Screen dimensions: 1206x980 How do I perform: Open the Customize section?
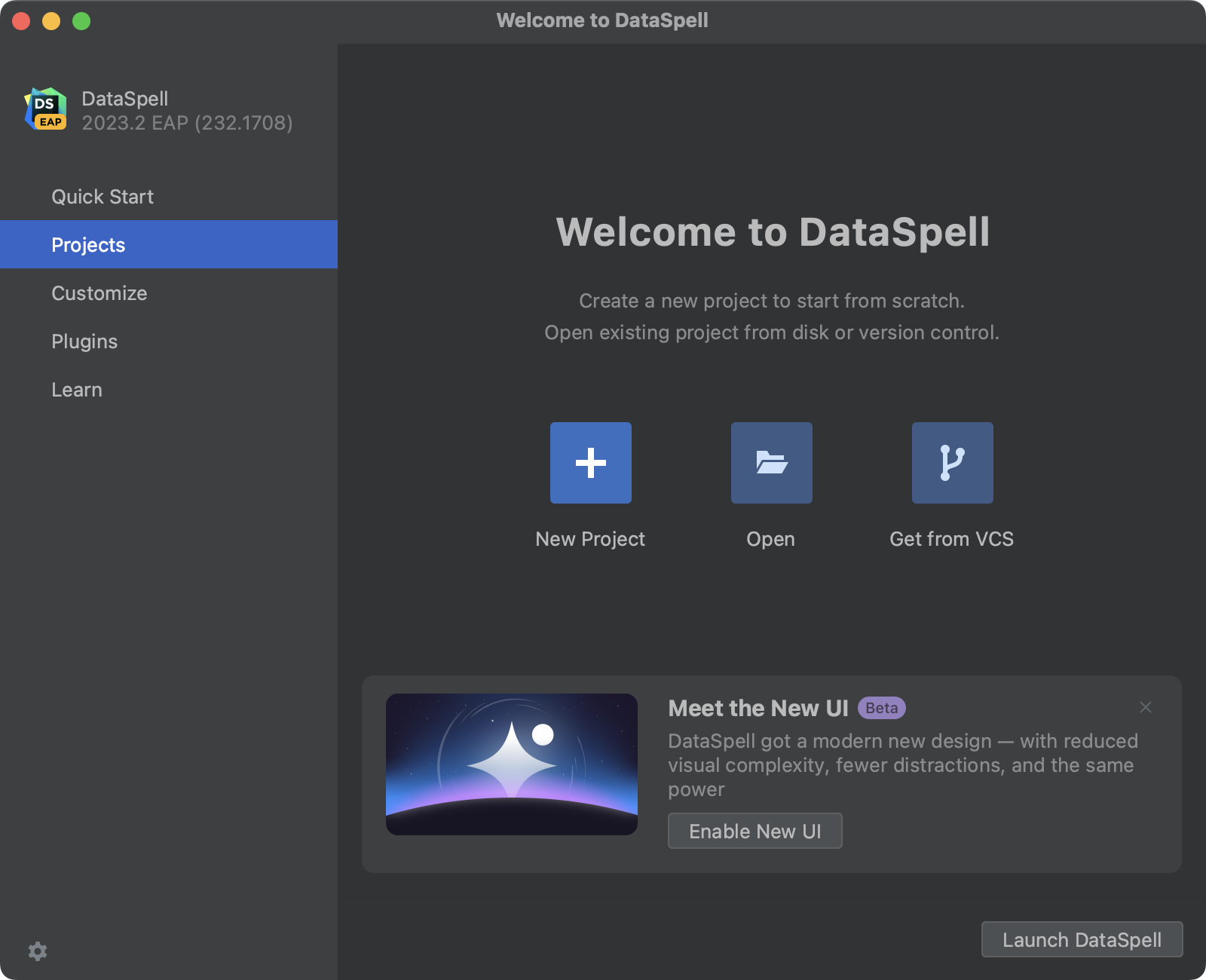point(99,293)
